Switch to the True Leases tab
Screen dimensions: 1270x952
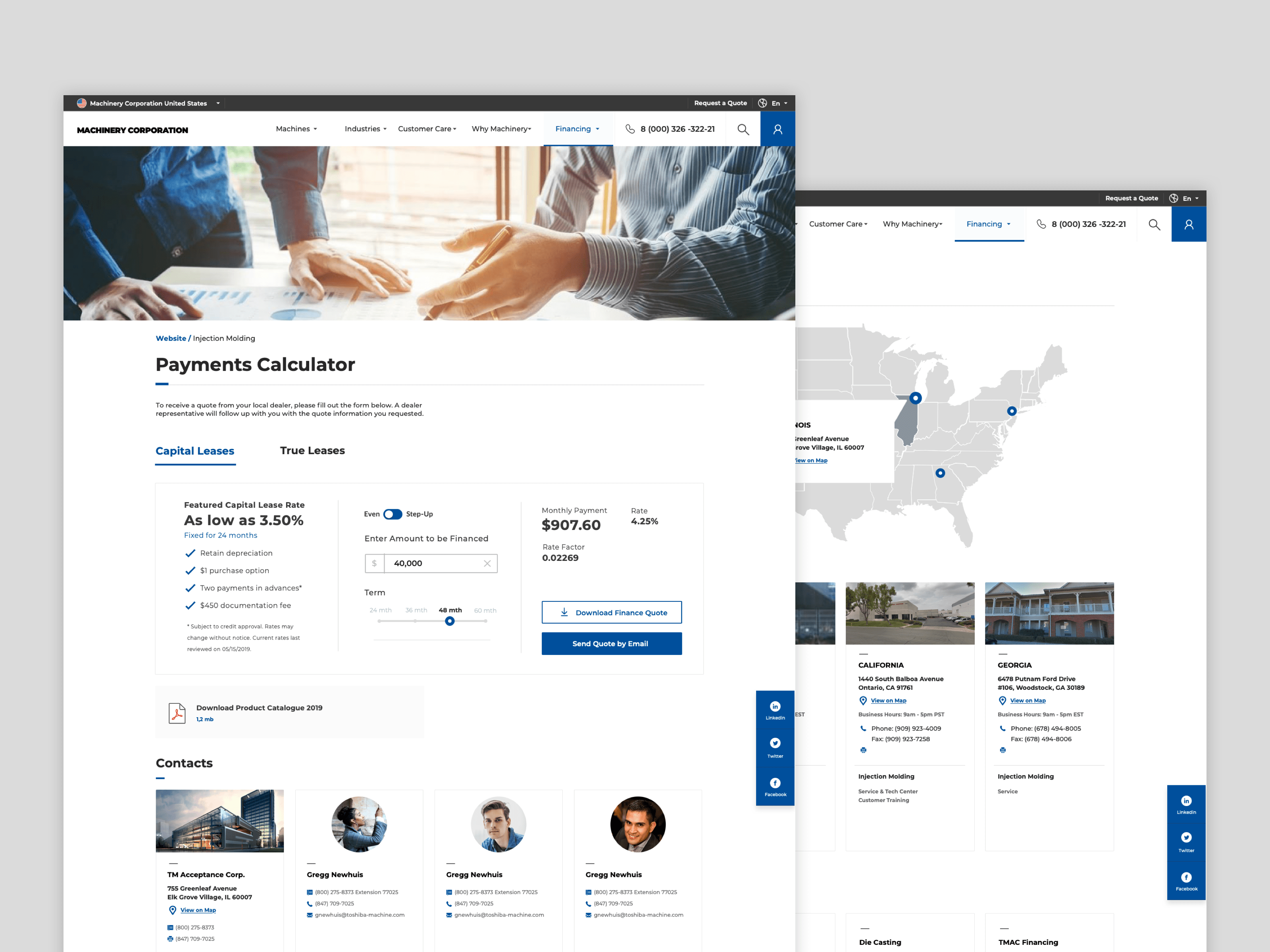tap(312, 451)
